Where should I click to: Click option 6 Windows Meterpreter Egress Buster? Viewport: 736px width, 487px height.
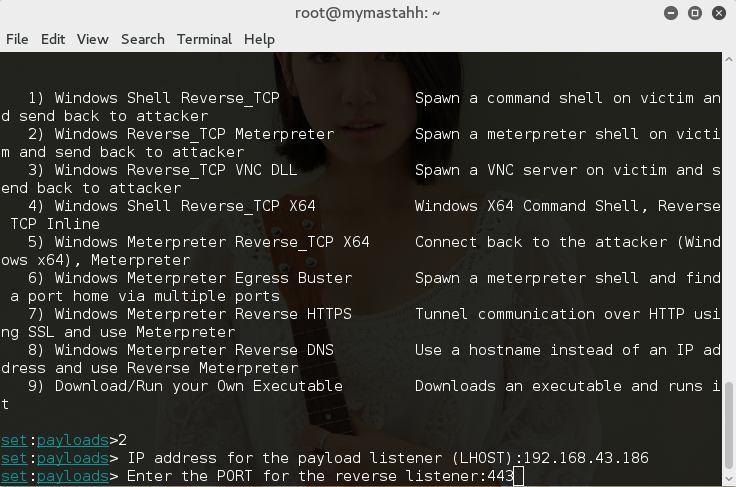click(x=190, y=278)
